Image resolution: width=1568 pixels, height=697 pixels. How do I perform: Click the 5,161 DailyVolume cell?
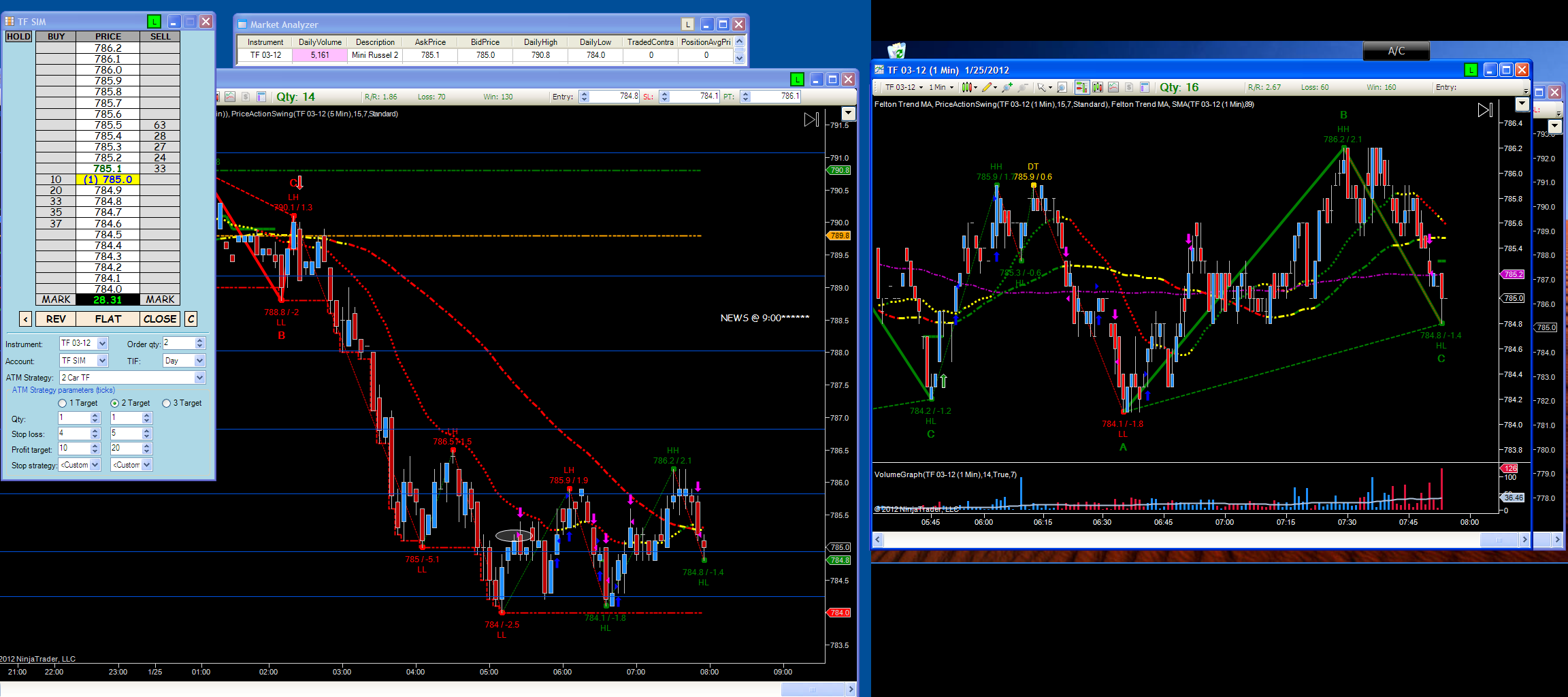[320, 55]
